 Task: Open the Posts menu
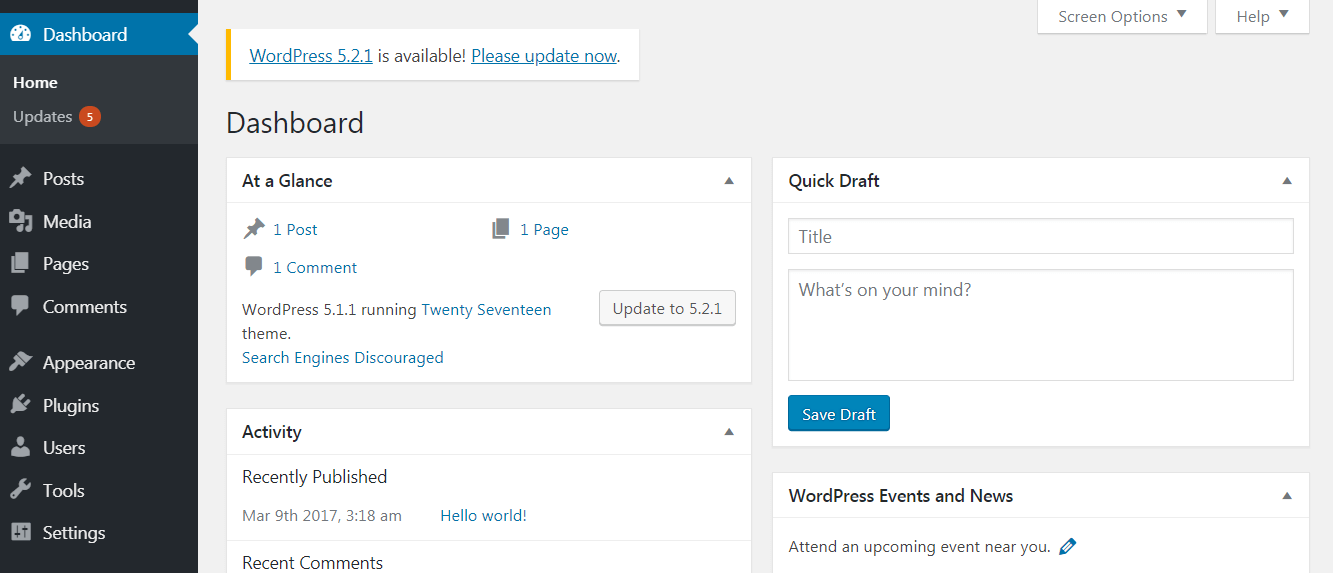click(99, 178)
